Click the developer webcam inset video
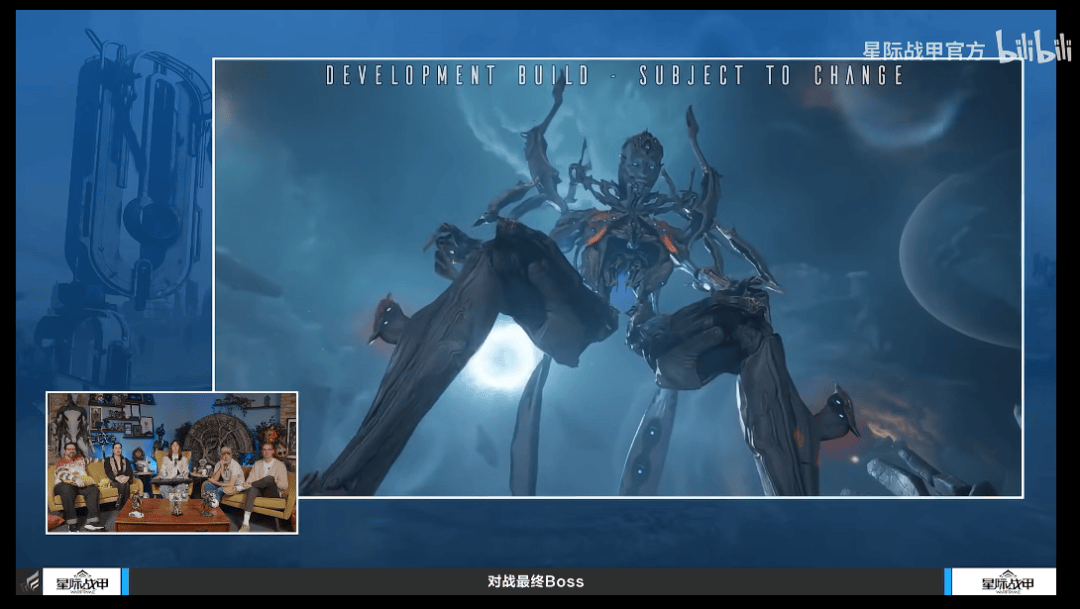1080x609 pixels. click(x=172, y=462)
